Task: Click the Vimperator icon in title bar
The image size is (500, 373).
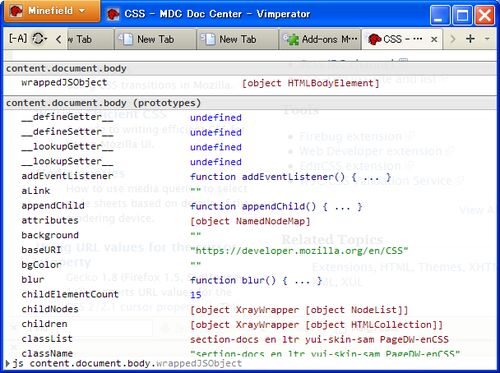Action: (113, 14)
